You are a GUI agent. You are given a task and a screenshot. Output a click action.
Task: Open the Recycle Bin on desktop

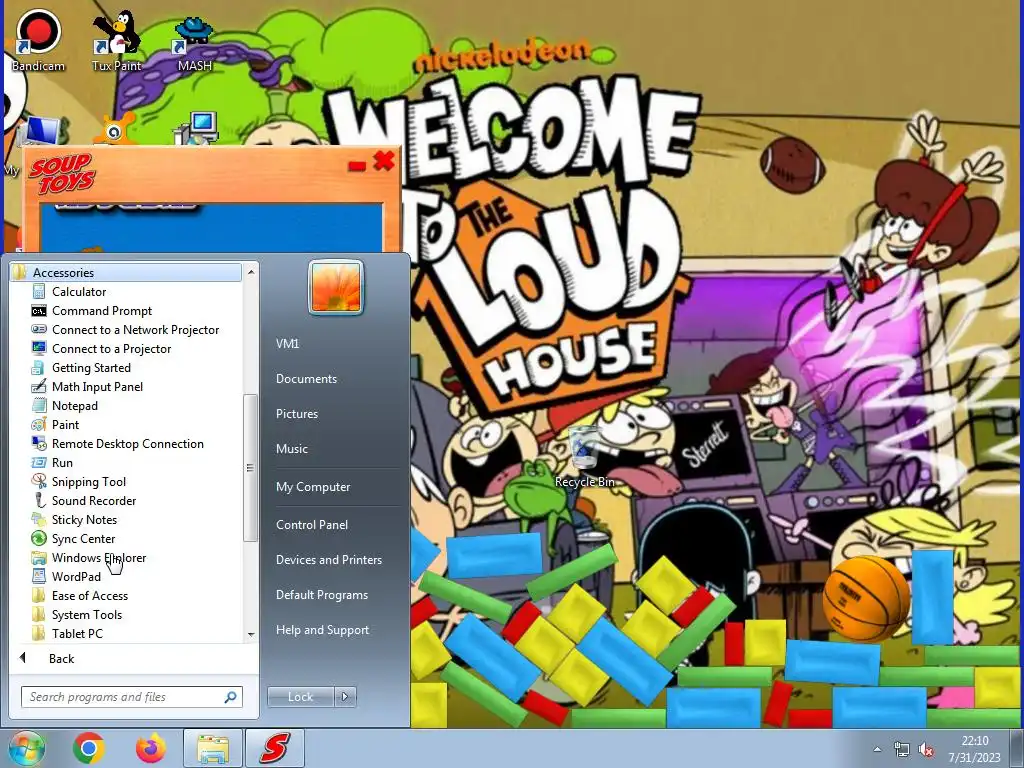[x=584, y=456]
